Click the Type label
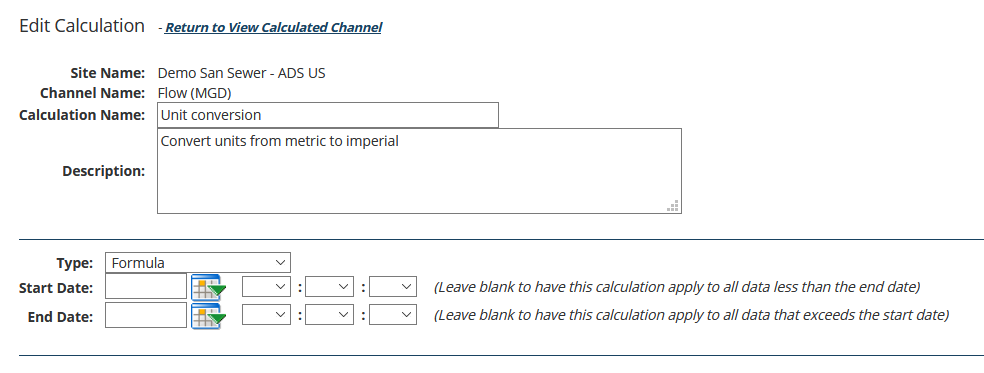 click(75, 263)
